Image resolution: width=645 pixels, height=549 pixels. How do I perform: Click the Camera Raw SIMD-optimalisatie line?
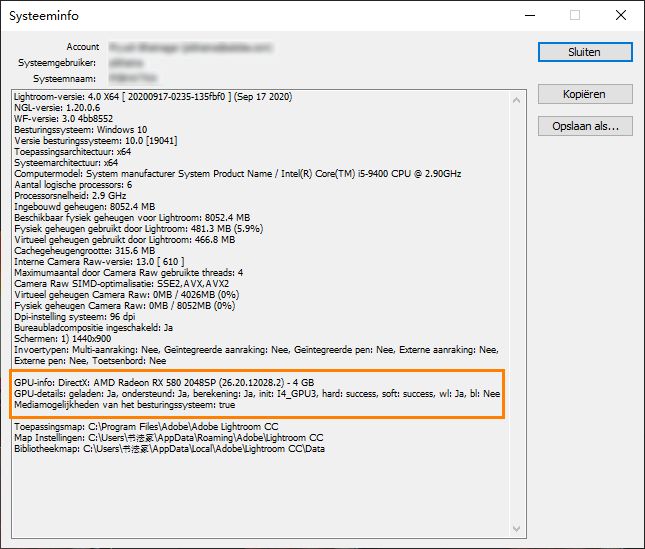coord(121,284)
